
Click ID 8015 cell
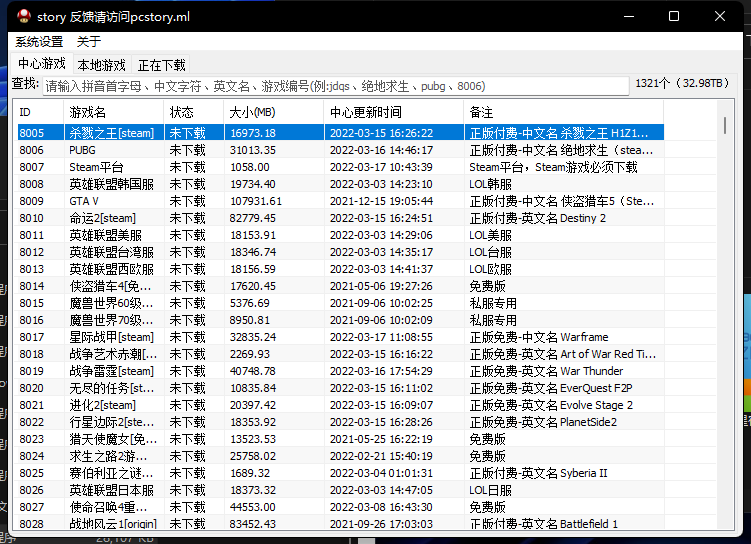coord(32,303)
